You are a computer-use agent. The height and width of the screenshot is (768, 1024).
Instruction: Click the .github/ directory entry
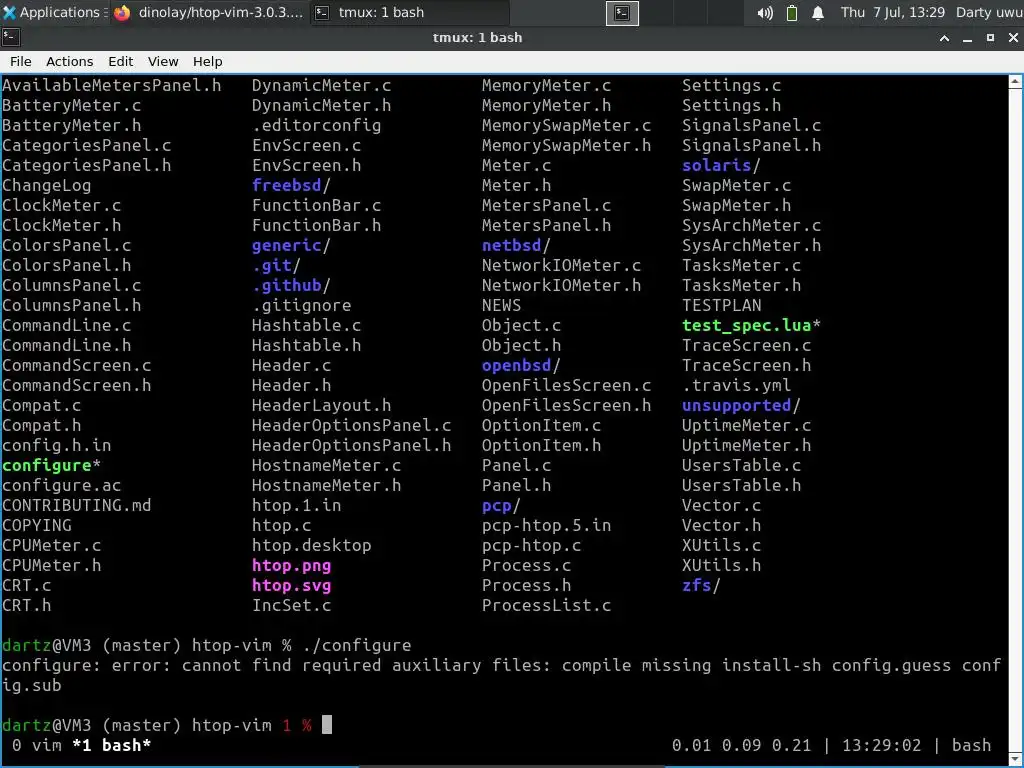(291, 285)
